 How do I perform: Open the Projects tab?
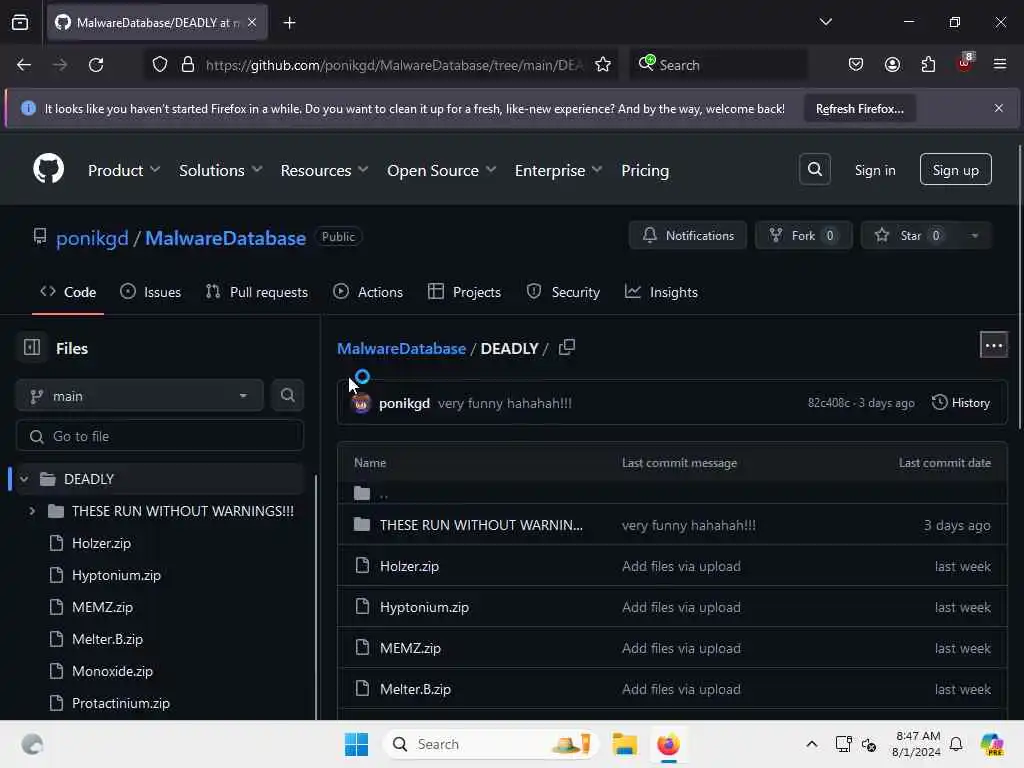464,293
